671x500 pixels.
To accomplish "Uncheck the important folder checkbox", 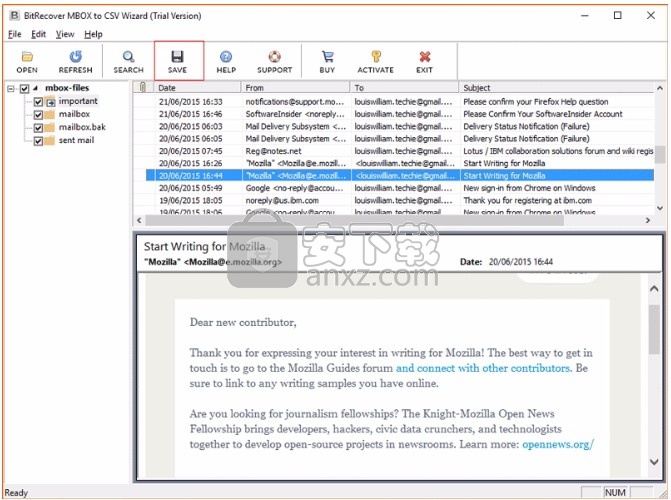I will [x=38, y=102].
